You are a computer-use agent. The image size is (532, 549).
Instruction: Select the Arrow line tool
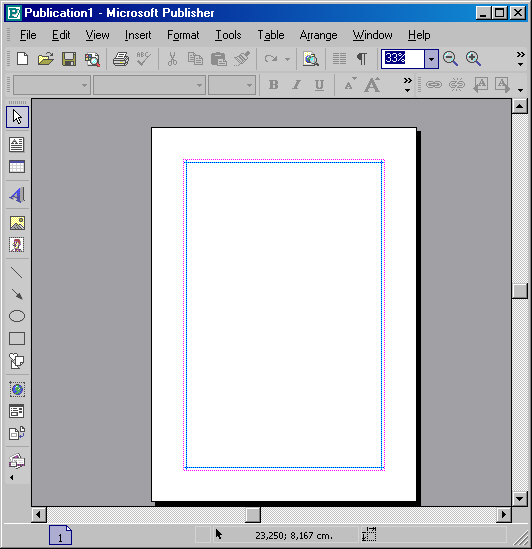pos(17,294)
